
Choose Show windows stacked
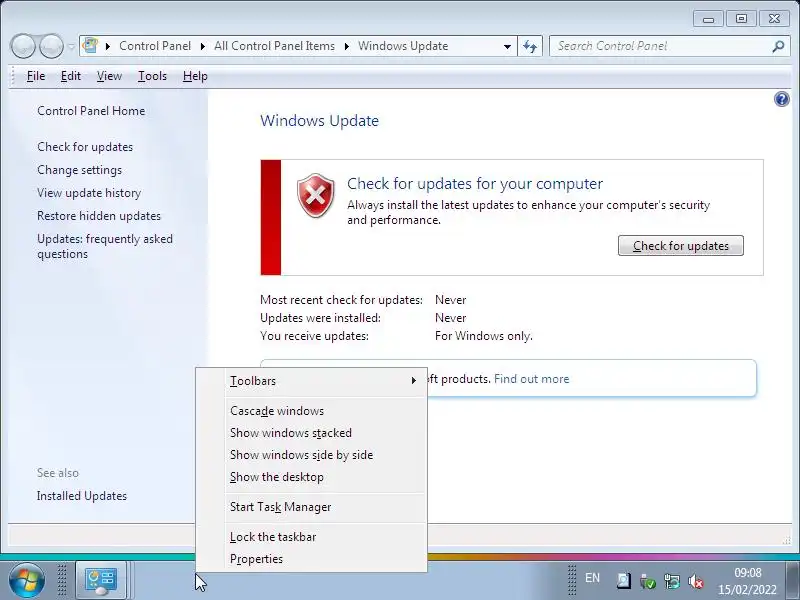325,433
